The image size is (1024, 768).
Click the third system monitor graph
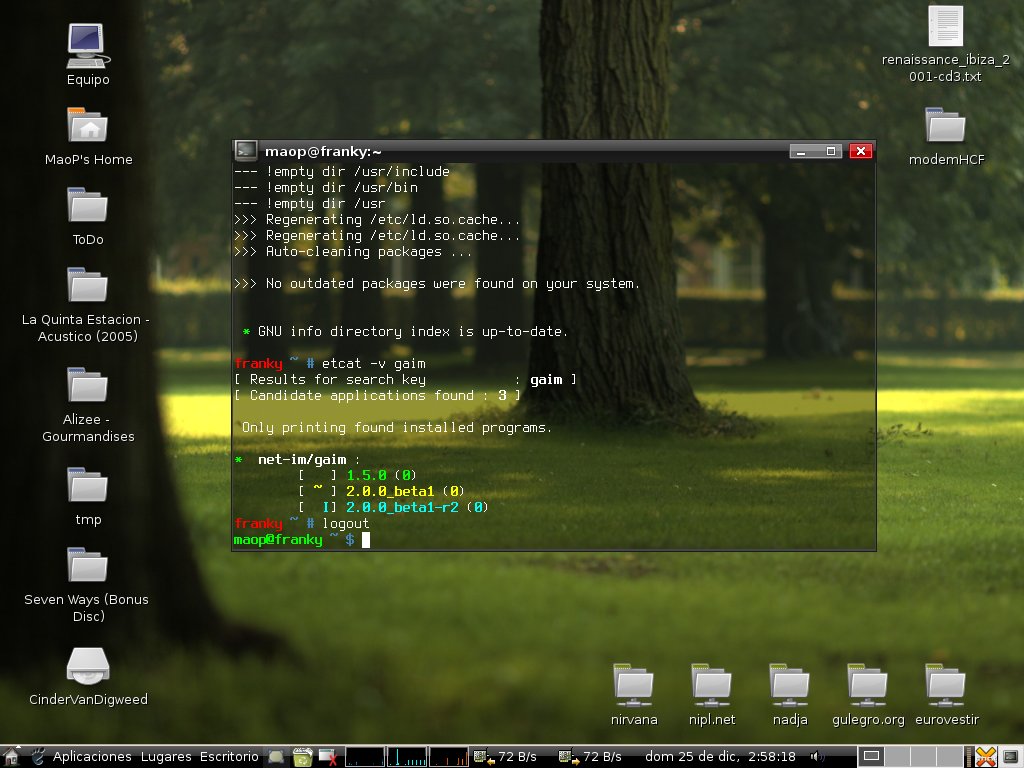tap(449, 757)
